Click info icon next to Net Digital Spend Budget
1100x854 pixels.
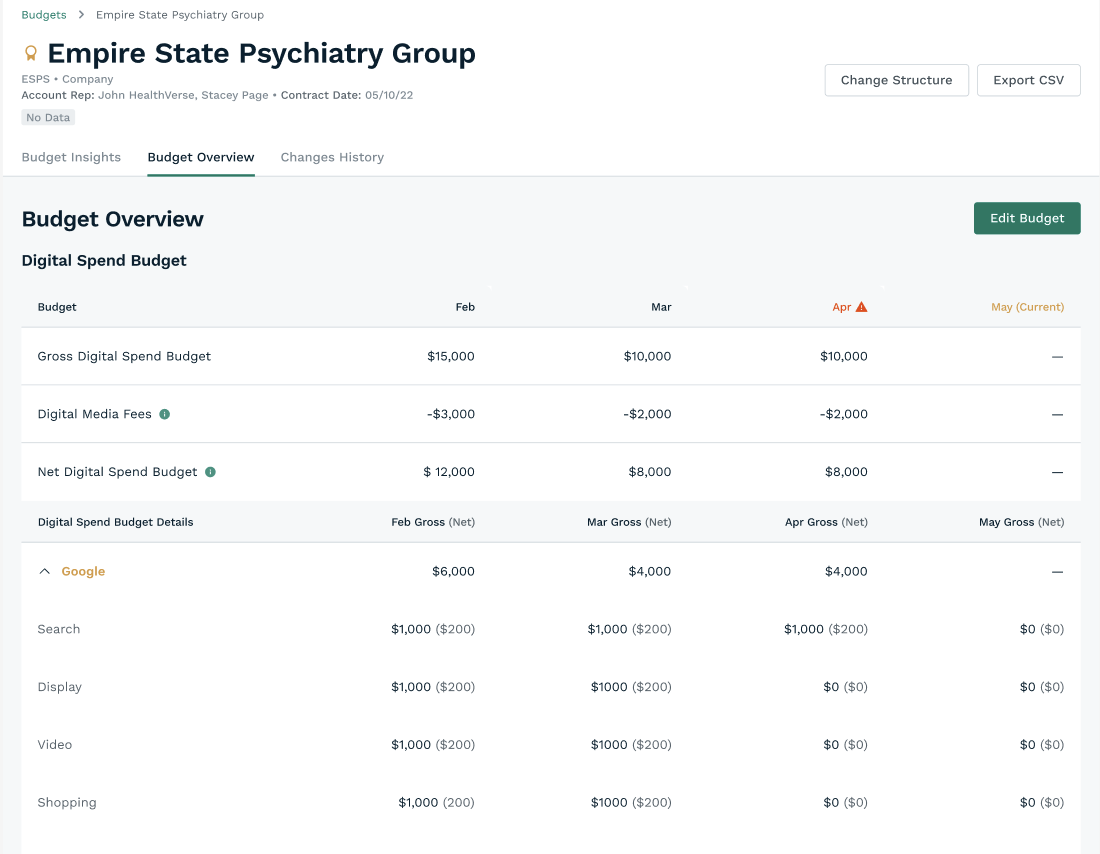(210, 472)
